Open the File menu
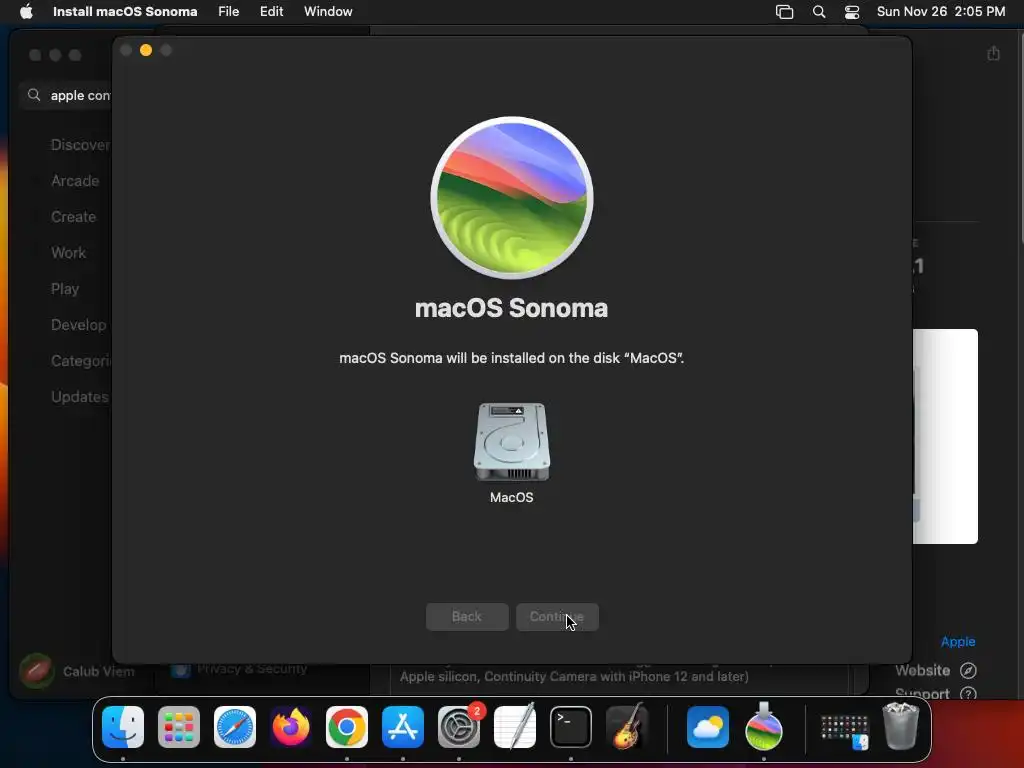The image size is (1024, 768). [x=228, y=11]
